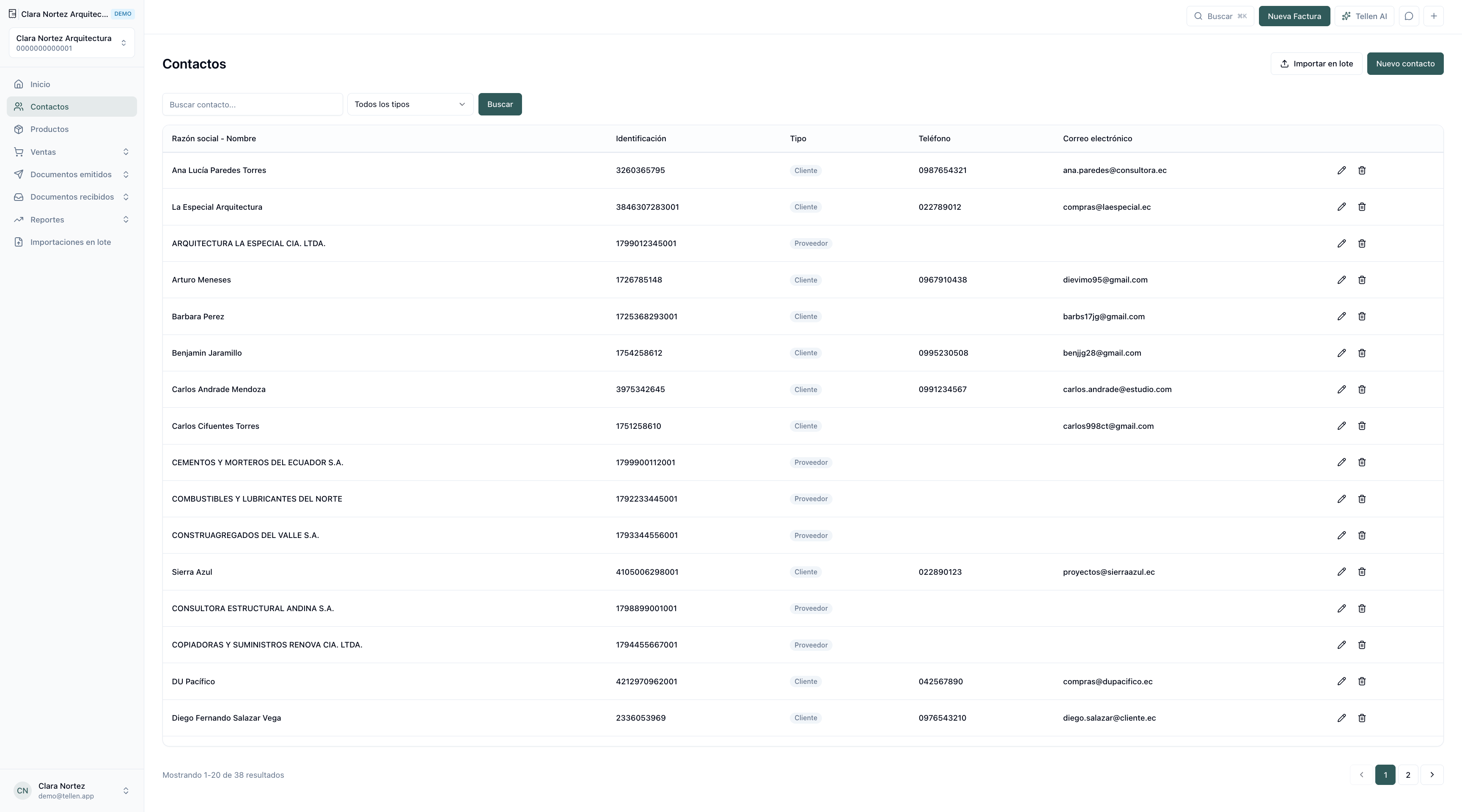Delete Carlos Cifuentes Torres contact
This screenshot has width=1462, height=812.
click(x=1362, y=425)
